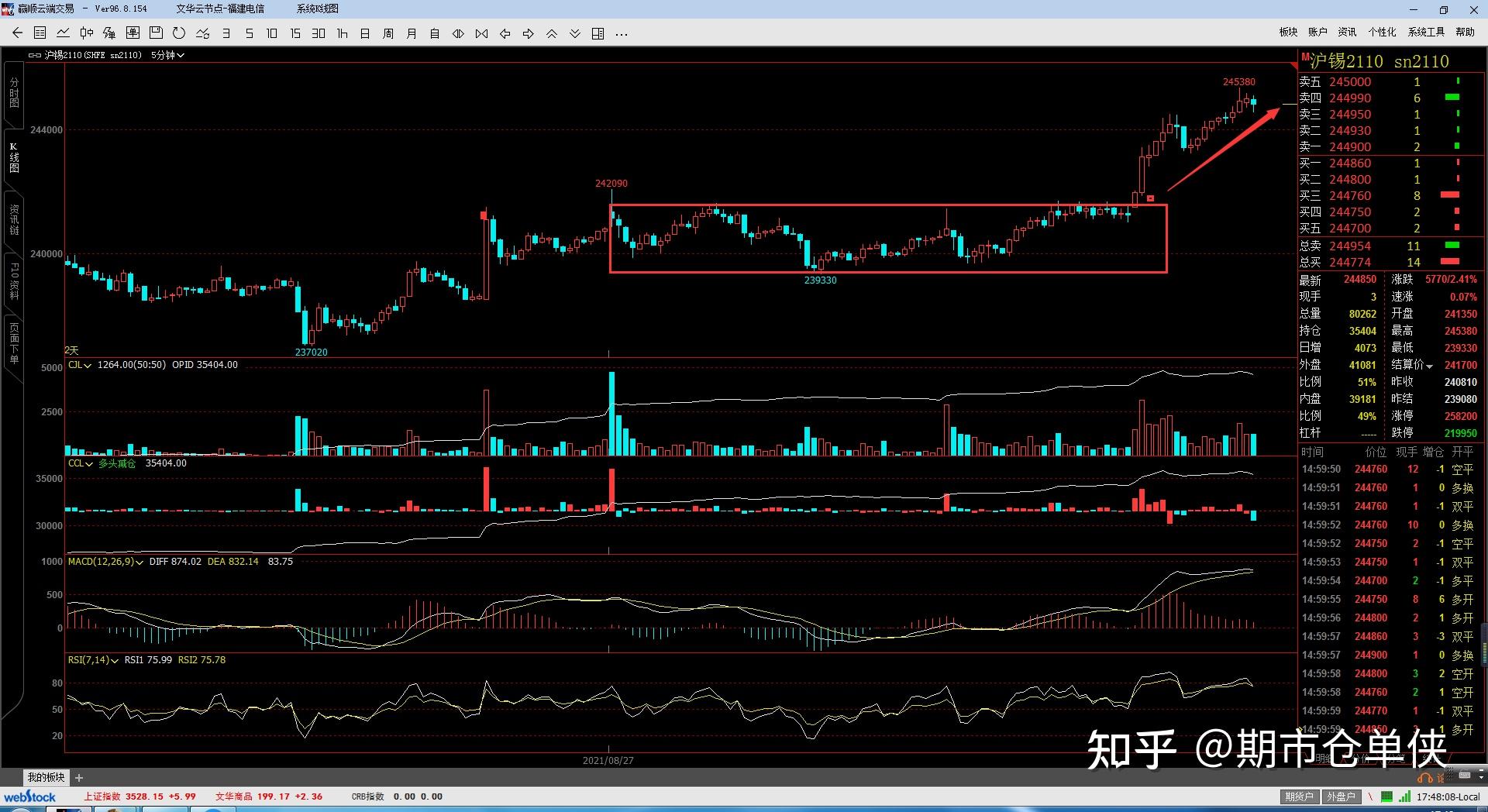Switch to the 15-minute period icon
Image resolution: width=1488 pixels, height=812 pixels.
[x=295, y=33]
